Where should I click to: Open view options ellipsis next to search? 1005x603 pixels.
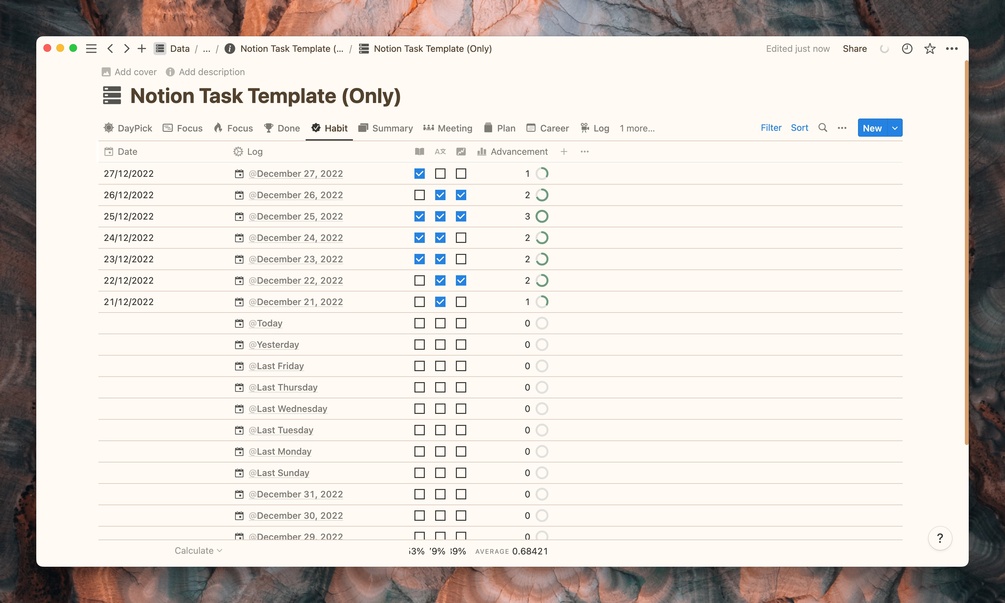click(x=842, y=128)
